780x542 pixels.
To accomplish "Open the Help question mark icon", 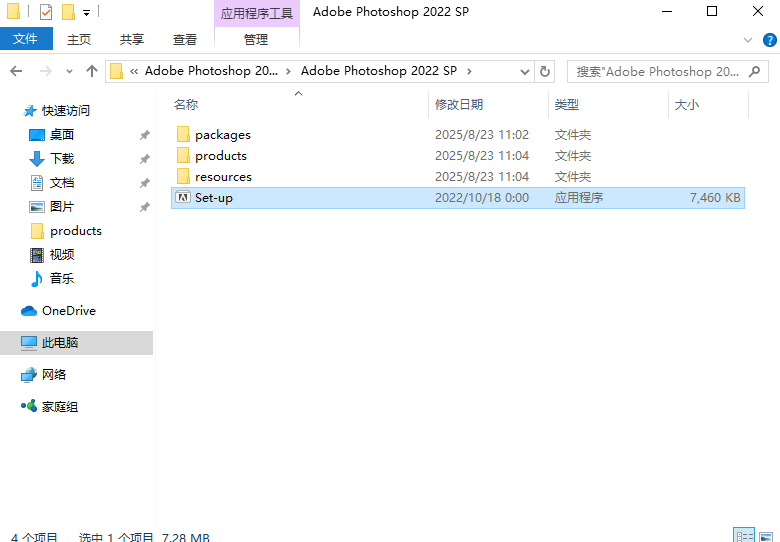I will coord(769,39).
